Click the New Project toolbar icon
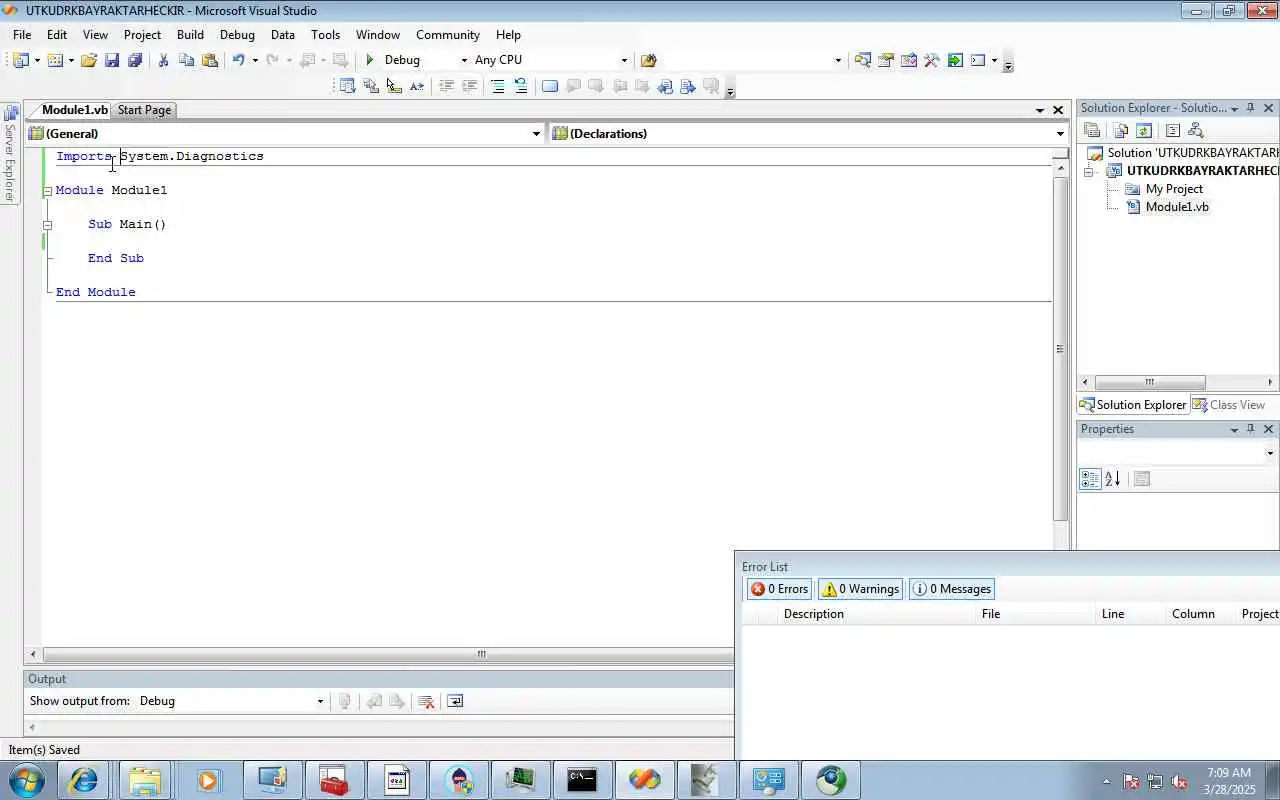 [20, 60]
